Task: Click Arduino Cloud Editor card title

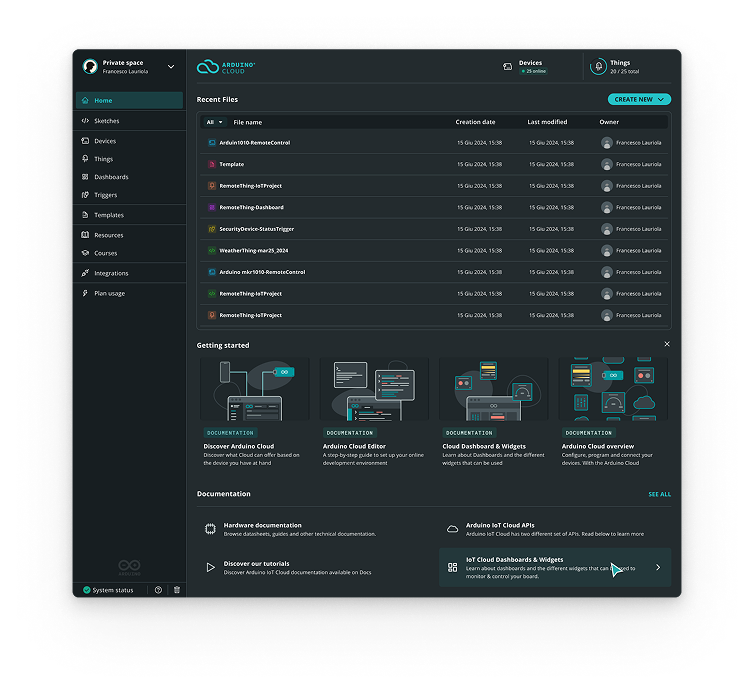Action: pos(354,446)
